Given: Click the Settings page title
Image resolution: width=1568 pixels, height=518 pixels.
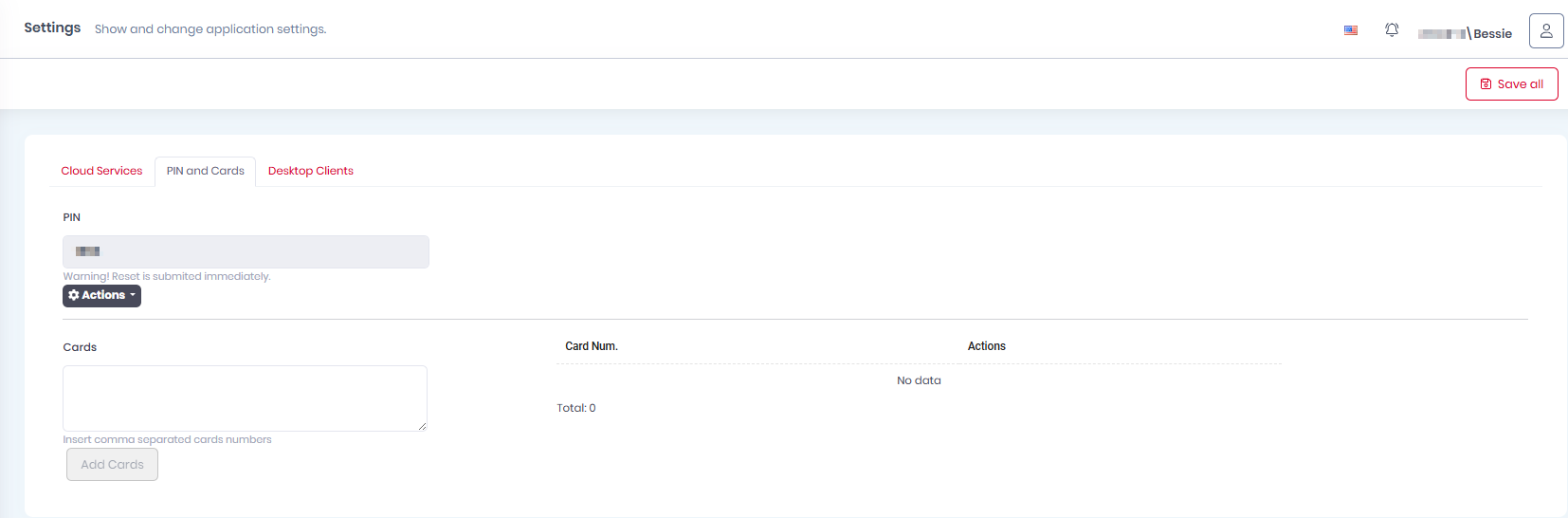Looking at the screenshot, I should click(x=52, y=28).
